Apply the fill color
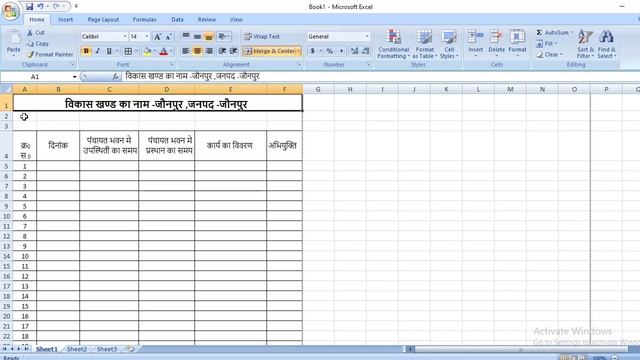This screenshot has height=360, width=640. (x=147, y=51)
